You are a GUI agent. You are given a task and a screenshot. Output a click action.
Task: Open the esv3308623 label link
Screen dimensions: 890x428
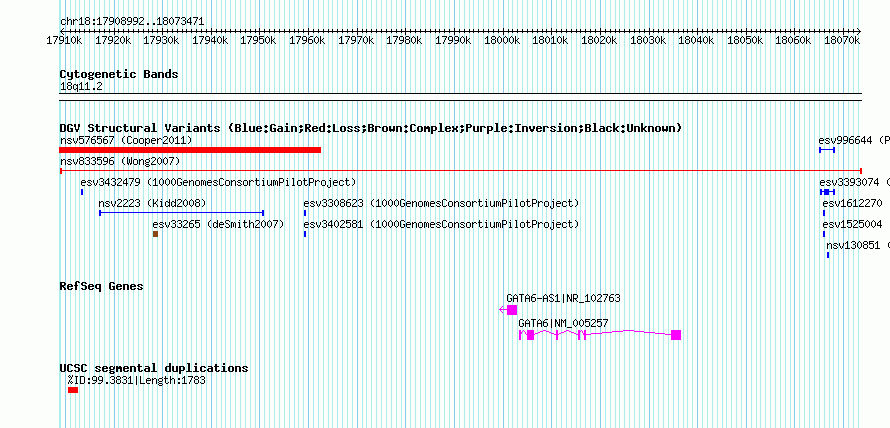click(441, 203)
